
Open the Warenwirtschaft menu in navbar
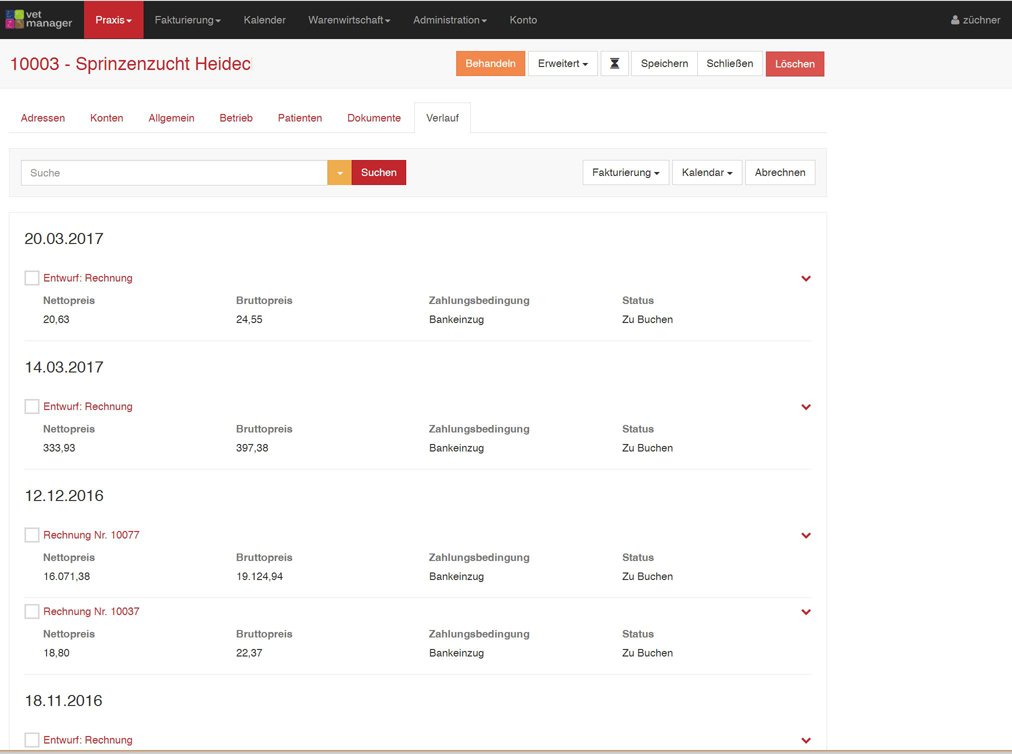349,20
